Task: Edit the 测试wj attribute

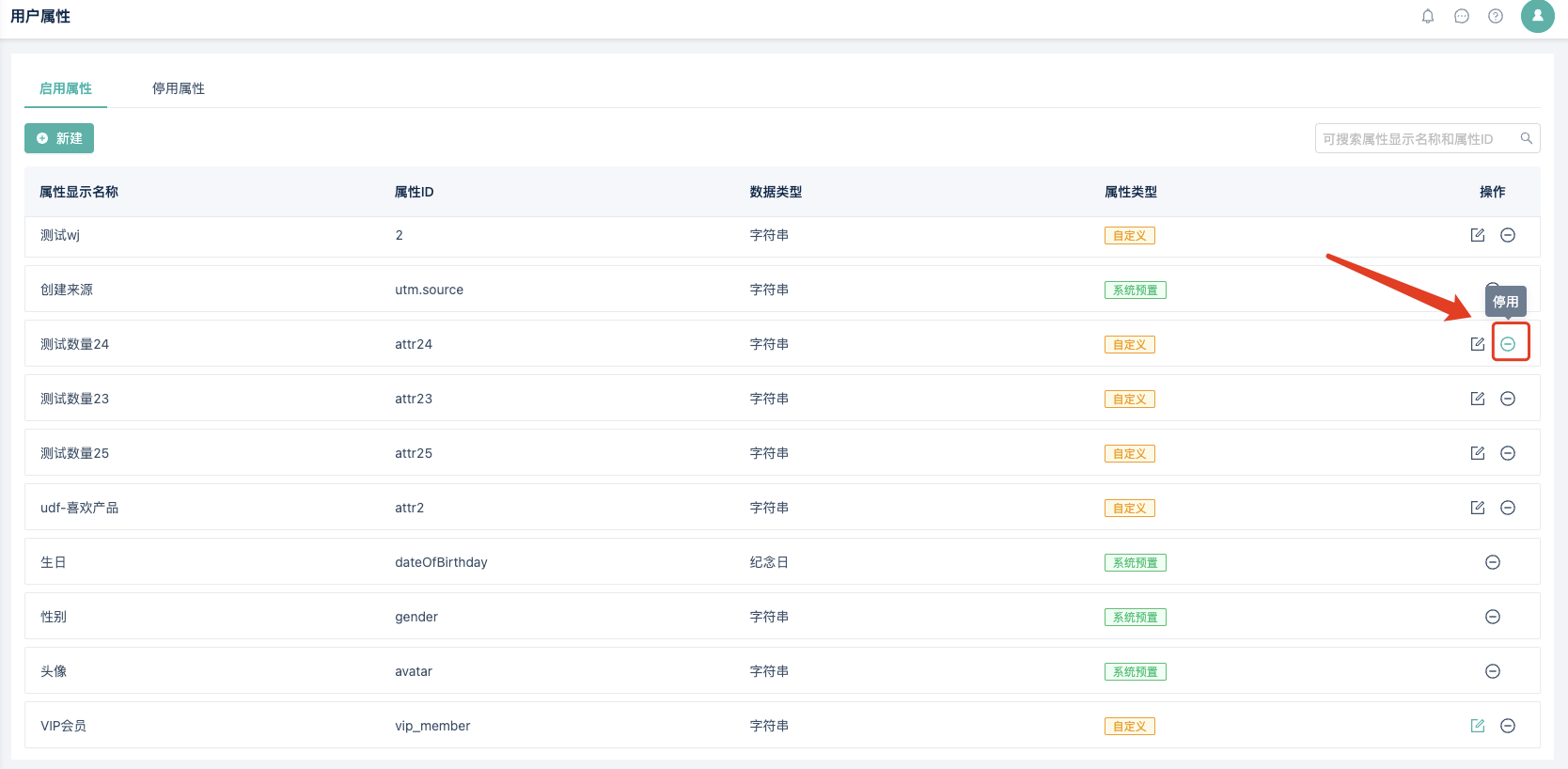Action: [1478, 235]
